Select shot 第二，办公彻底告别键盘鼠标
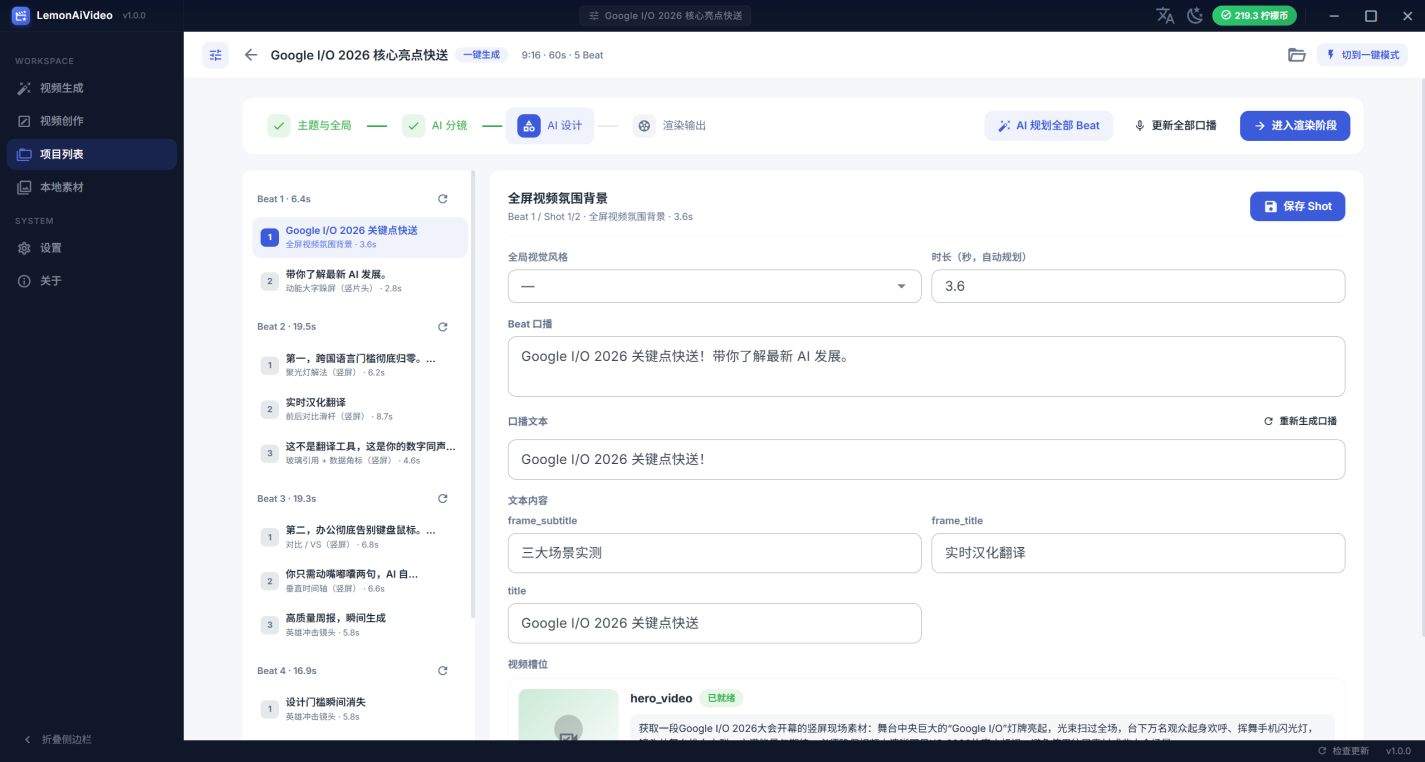1425x762 pixels. point(359,537)
